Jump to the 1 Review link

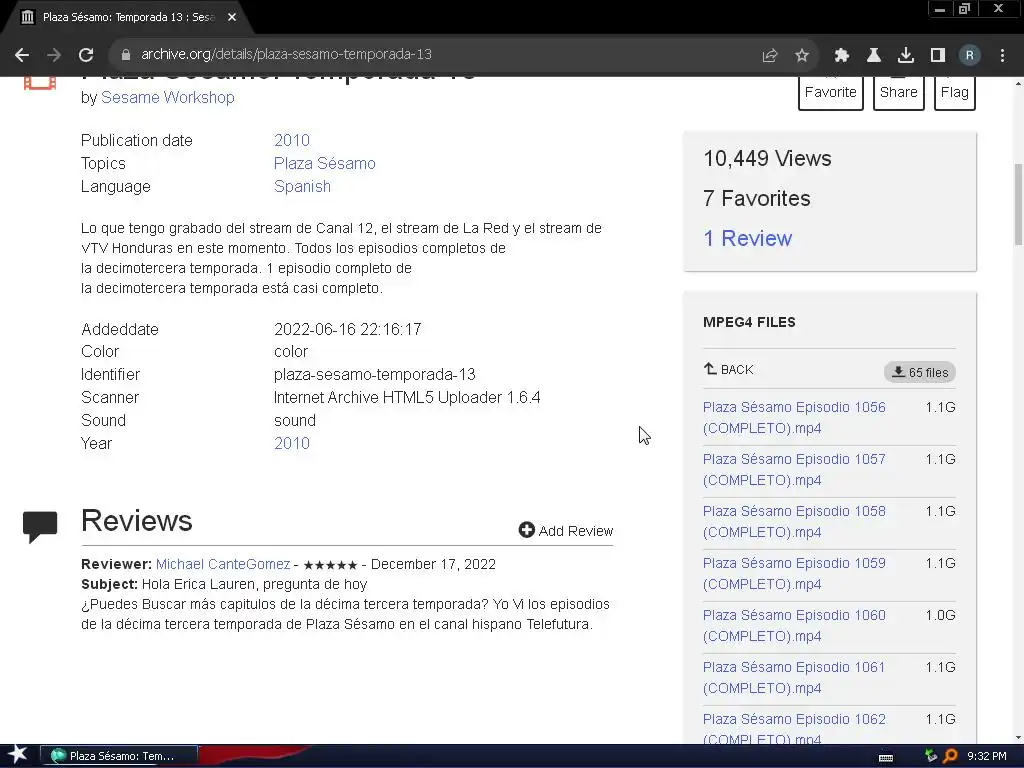coord(747,238)
